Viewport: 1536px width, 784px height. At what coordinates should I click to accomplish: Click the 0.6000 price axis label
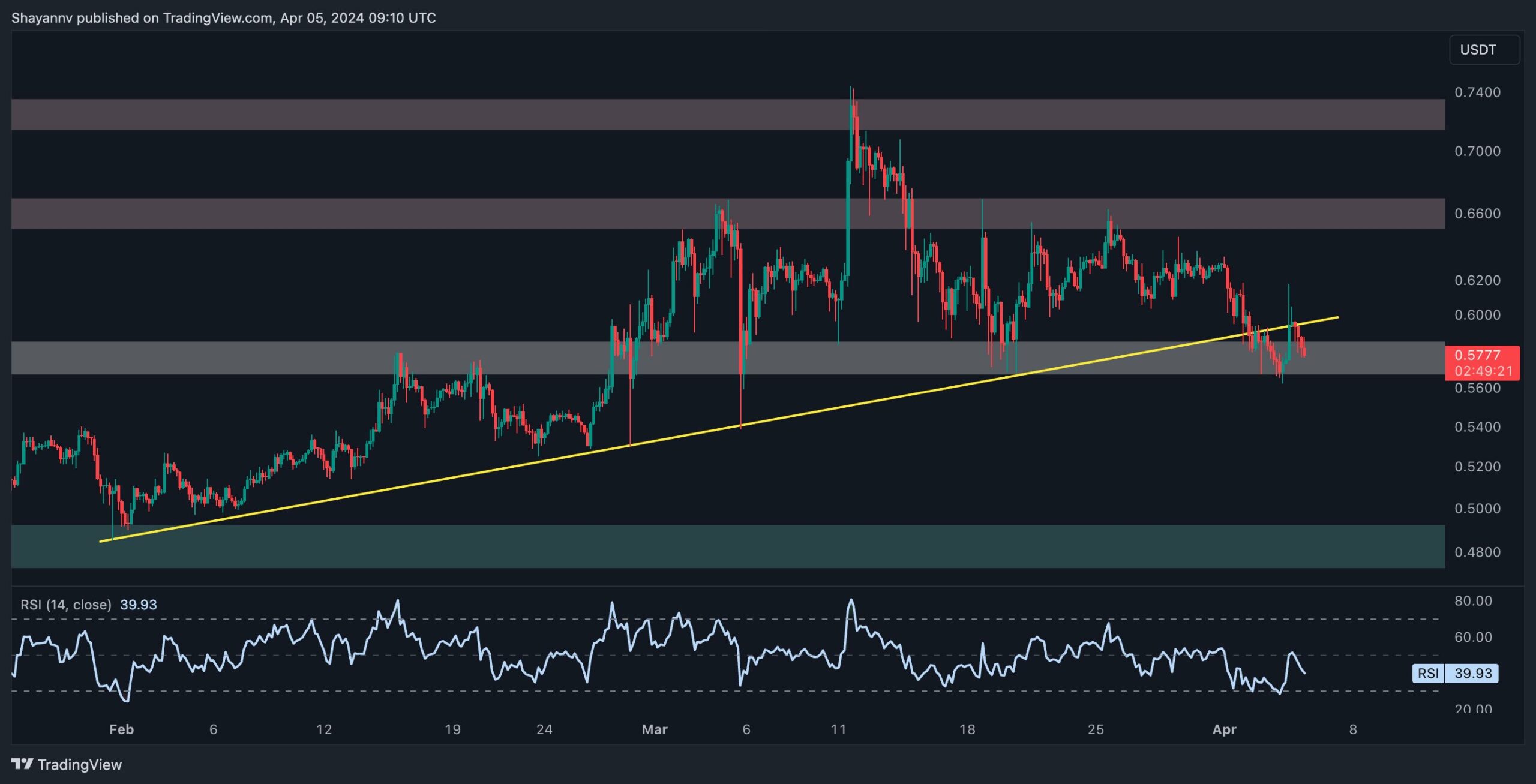(x=1477, y=315)
